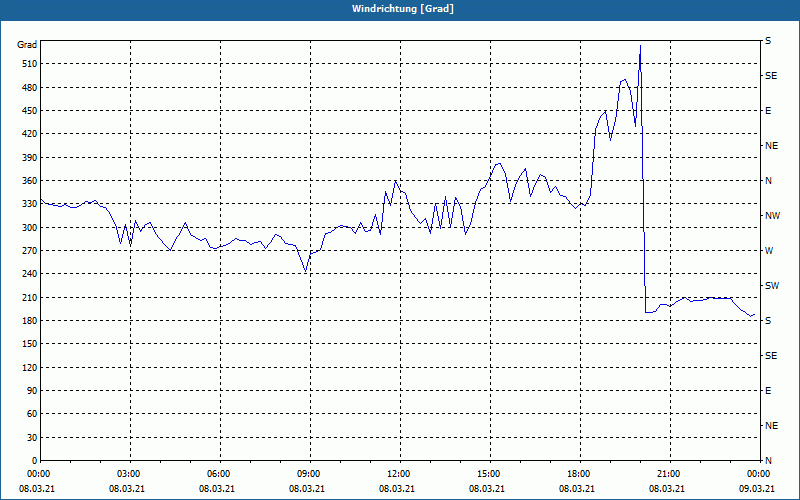Viewport: 800px width, 500px height.
Task: Click the 210 y-axis tick label
Action: (30, 297)
